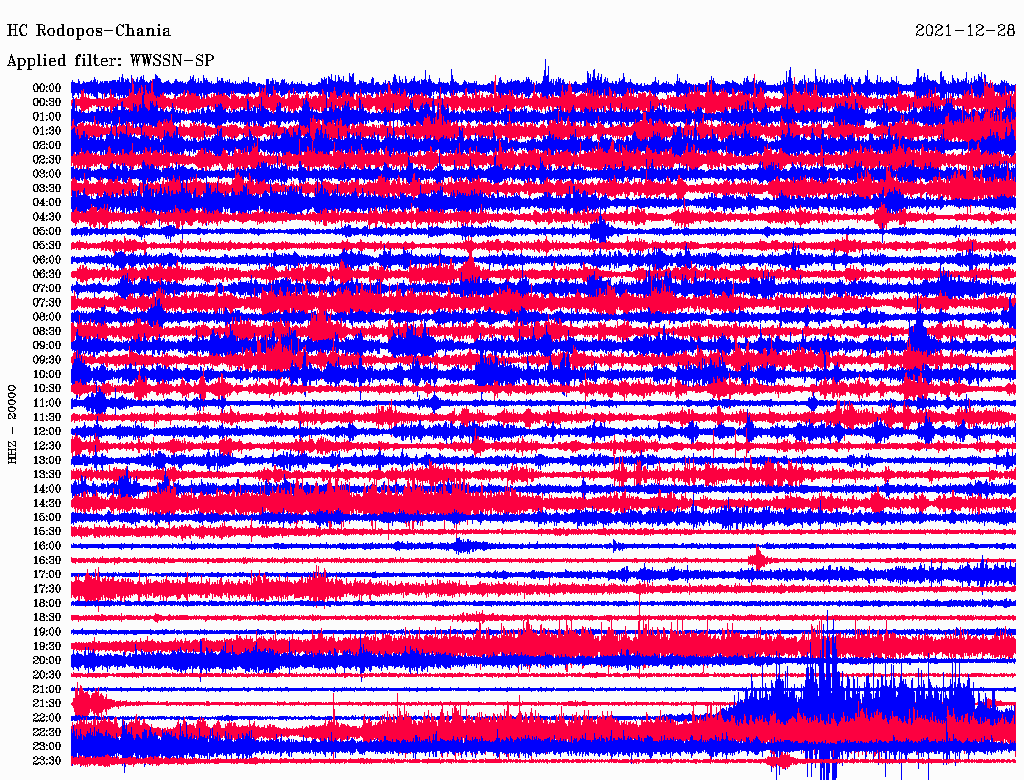The height and width of the screenshot is (780, 1024).
Task: Click the 04:30 trace label
Action: click(47, 217)
